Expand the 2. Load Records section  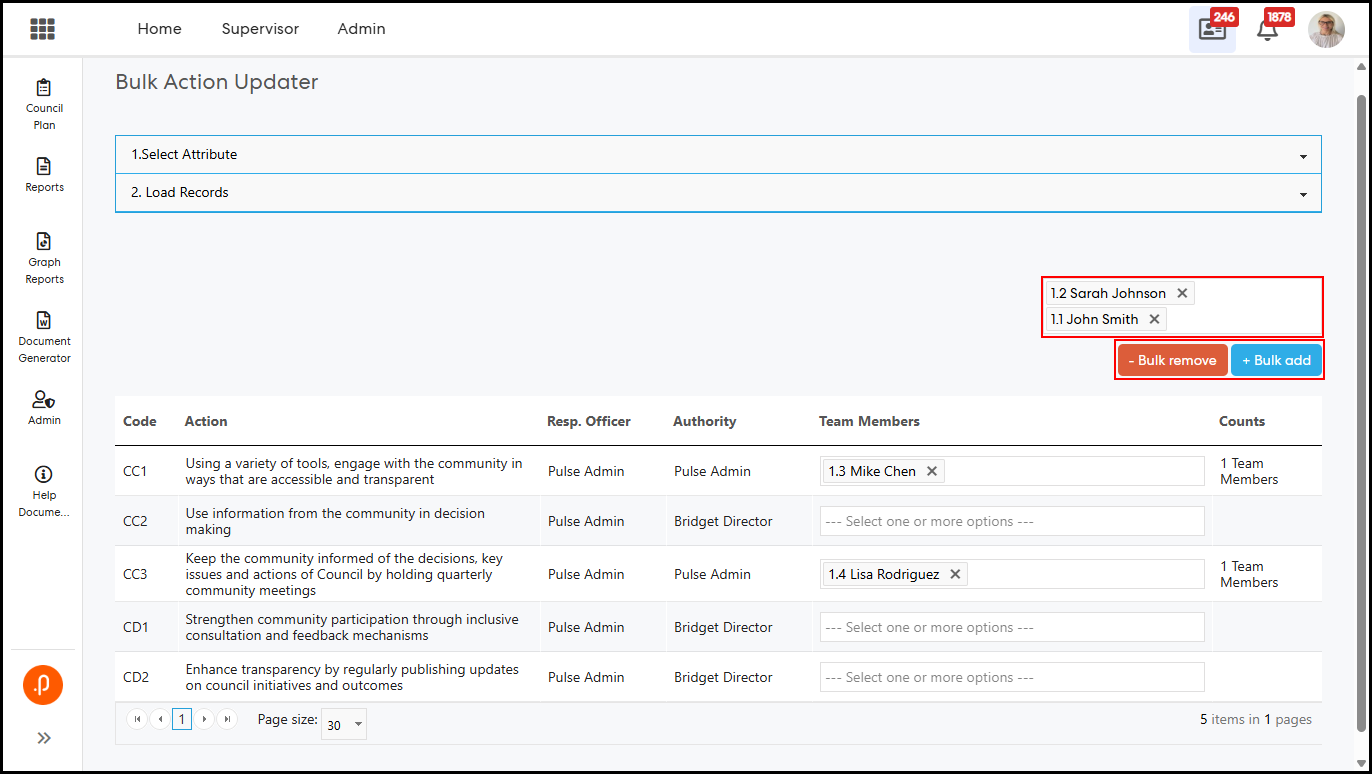tap(718, 193)
